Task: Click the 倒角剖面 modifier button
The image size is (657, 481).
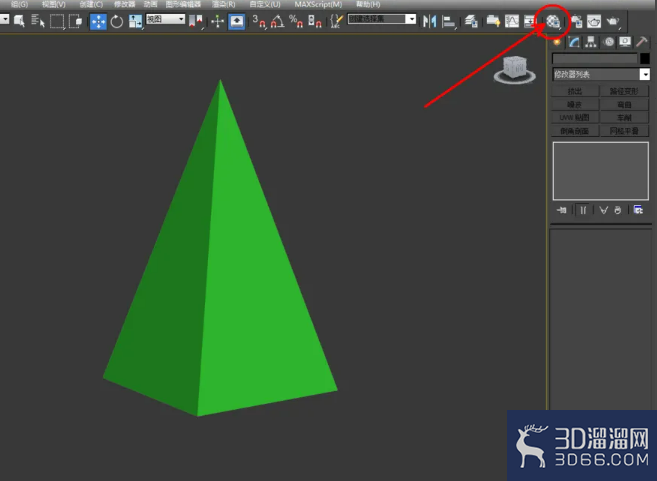Action: click(x=575, y=131)
